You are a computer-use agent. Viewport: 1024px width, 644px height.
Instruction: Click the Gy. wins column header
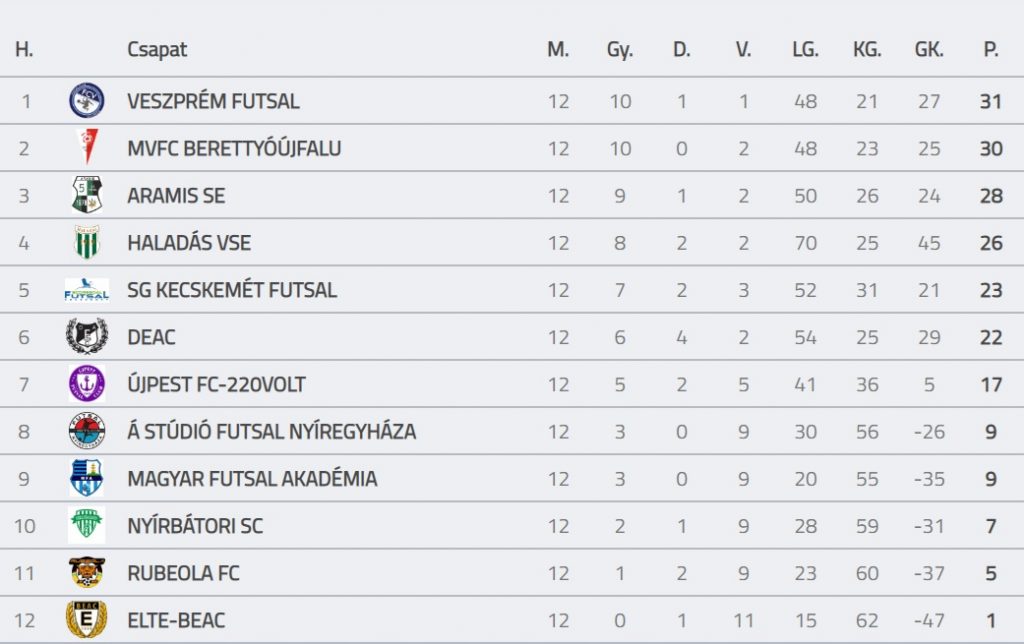click(x=620, y=50)
